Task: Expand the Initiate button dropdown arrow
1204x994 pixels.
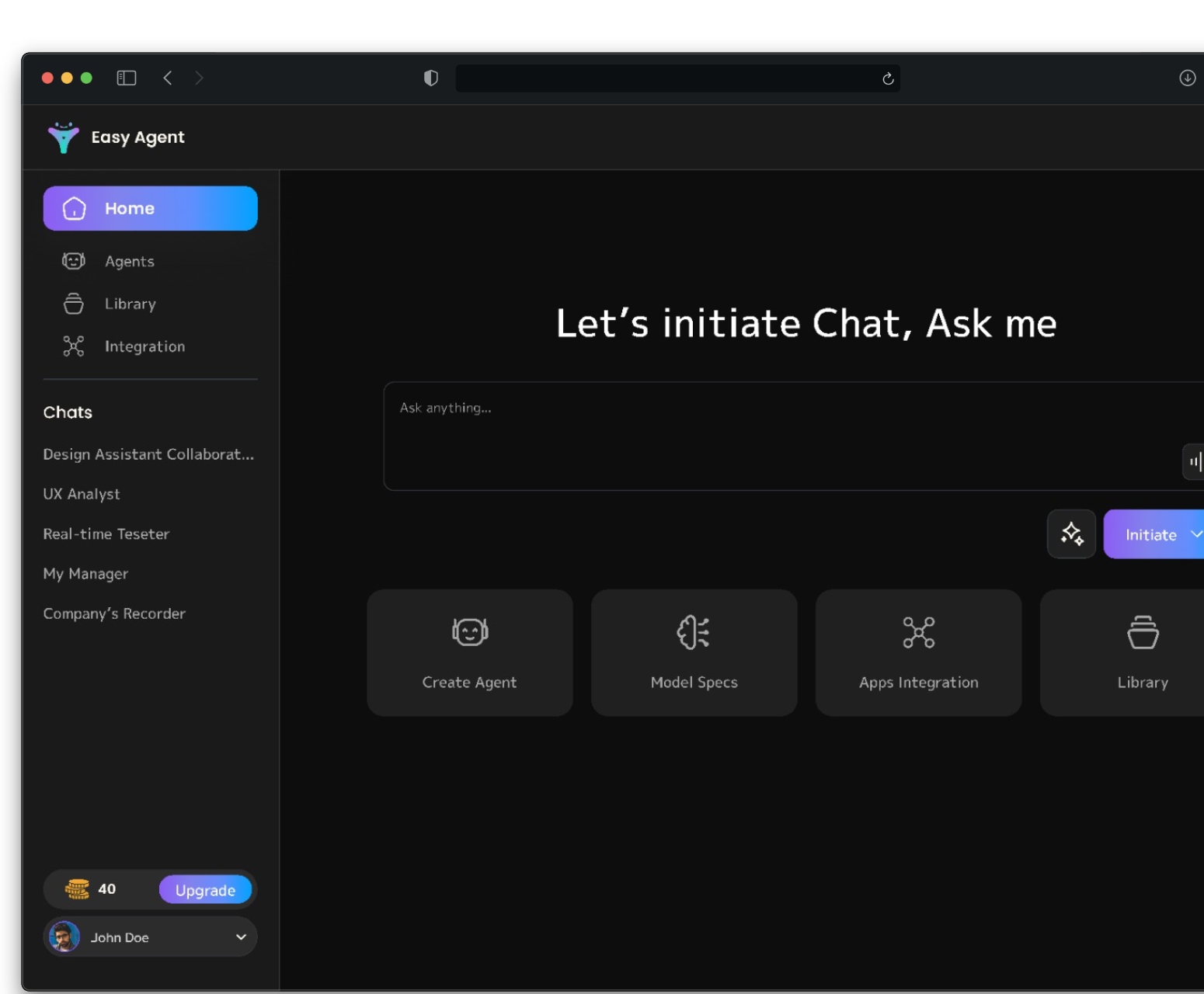Action: [x=1195, y=534]
